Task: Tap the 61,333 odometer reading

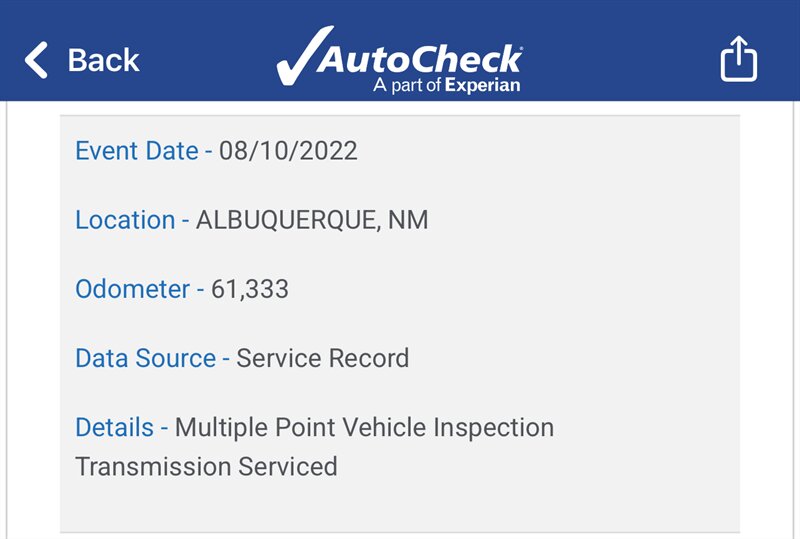Action: pos(249,289)
